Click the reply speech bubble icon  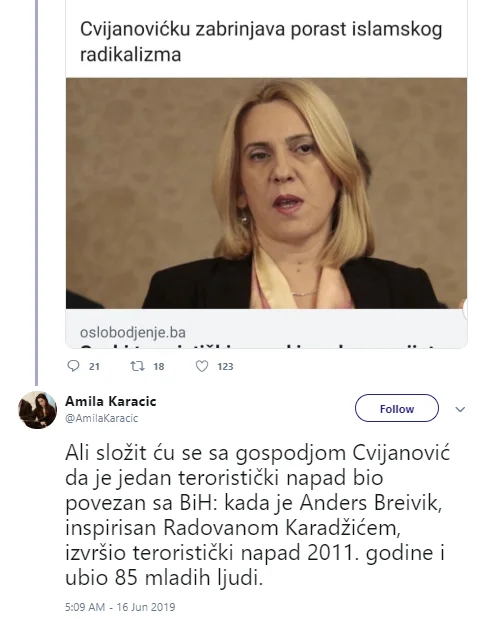click(73, 366)
